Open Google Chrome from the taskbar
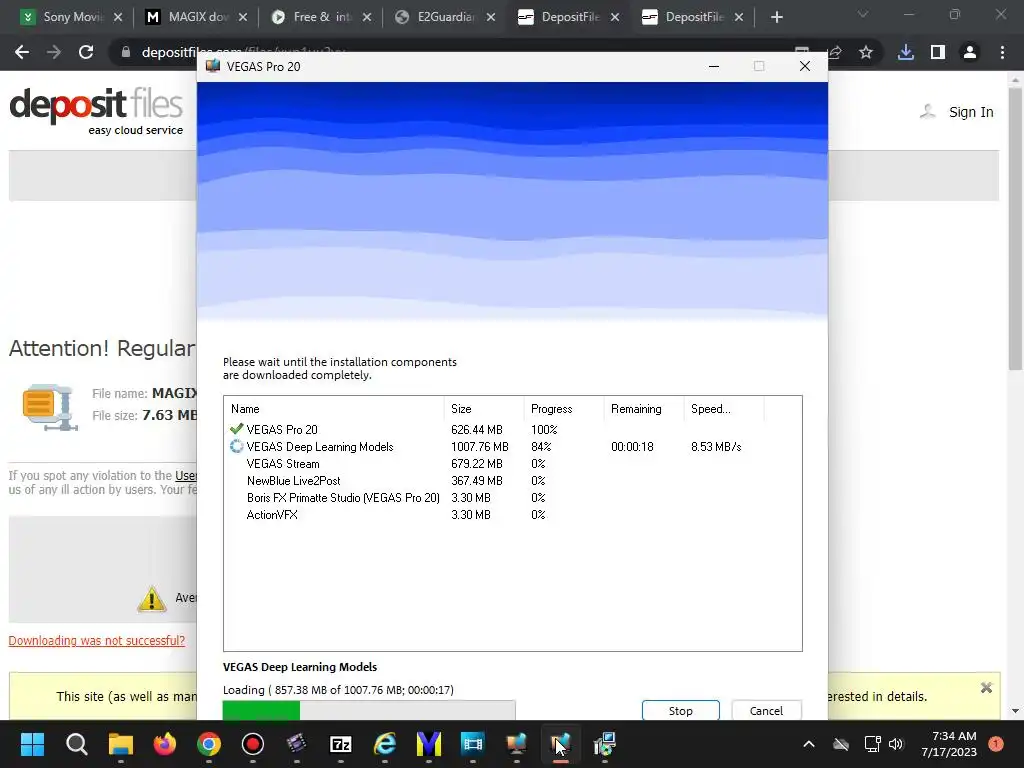1024x768 pixels. click(x=209, y=744)
